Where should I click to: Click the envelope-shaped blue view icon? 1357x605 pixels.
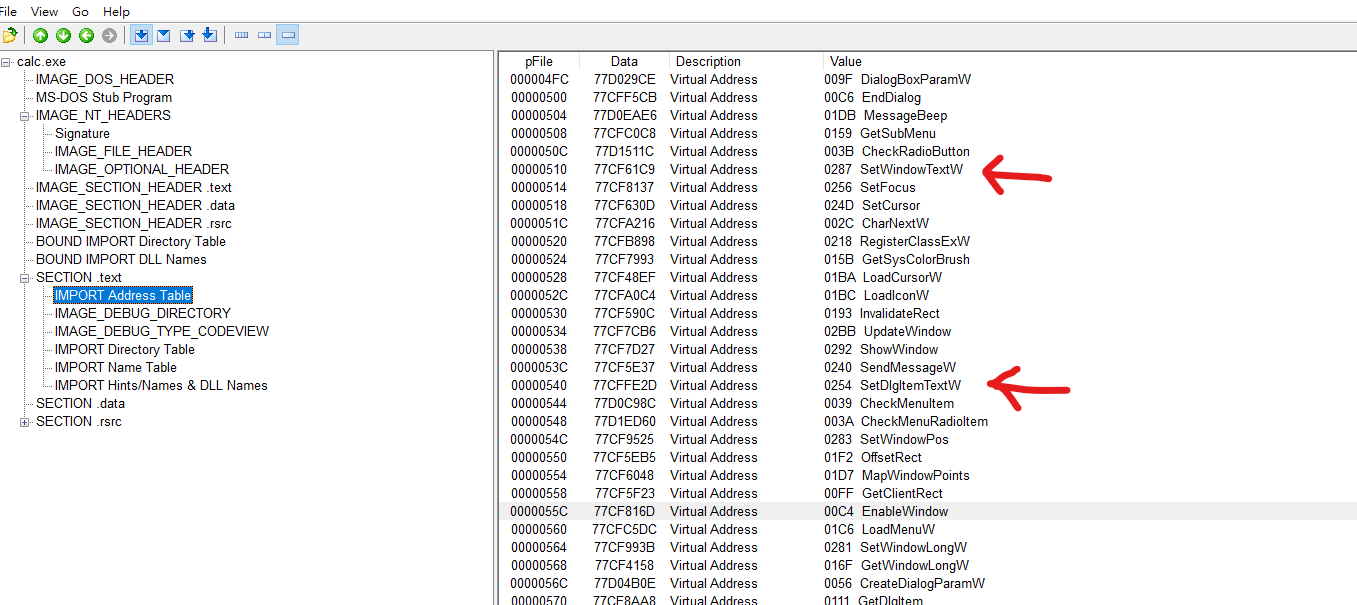pos(163,36)
